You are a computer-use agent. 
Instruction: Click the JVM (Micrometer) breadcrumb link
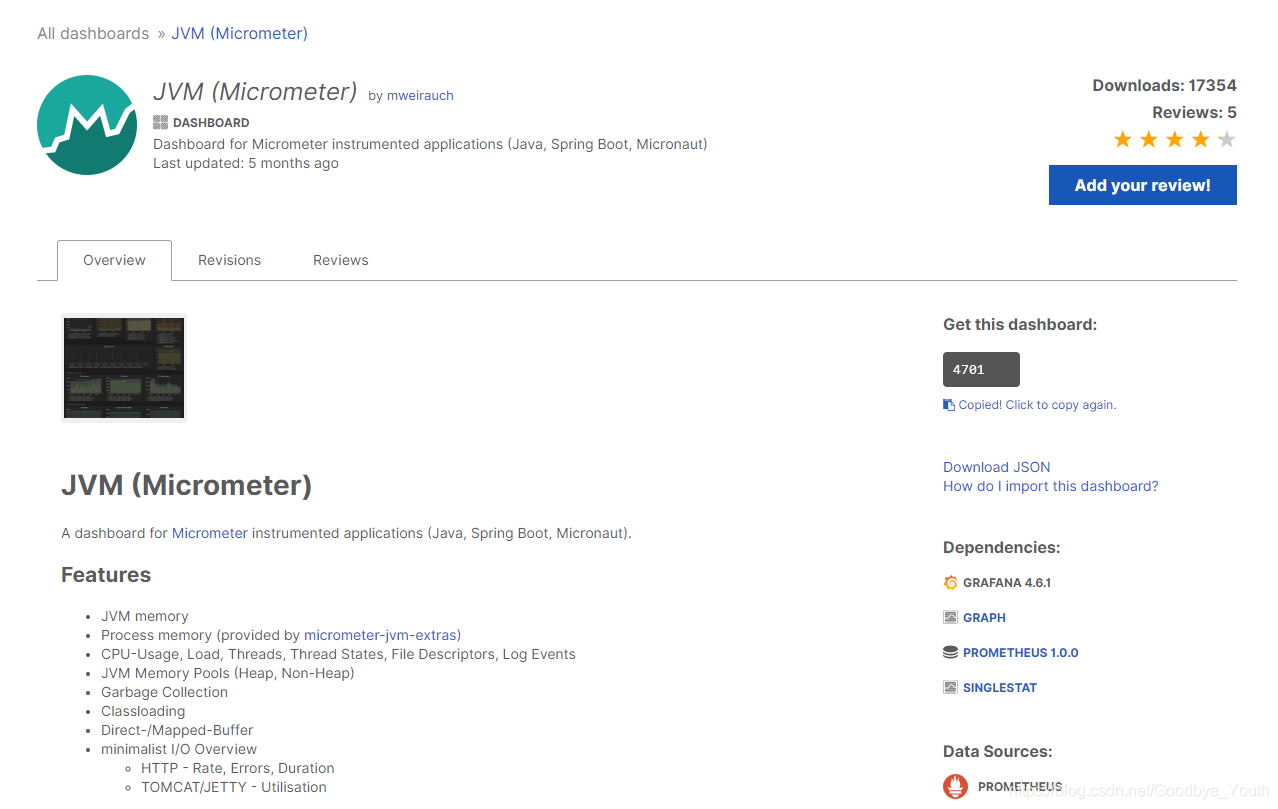239,33
